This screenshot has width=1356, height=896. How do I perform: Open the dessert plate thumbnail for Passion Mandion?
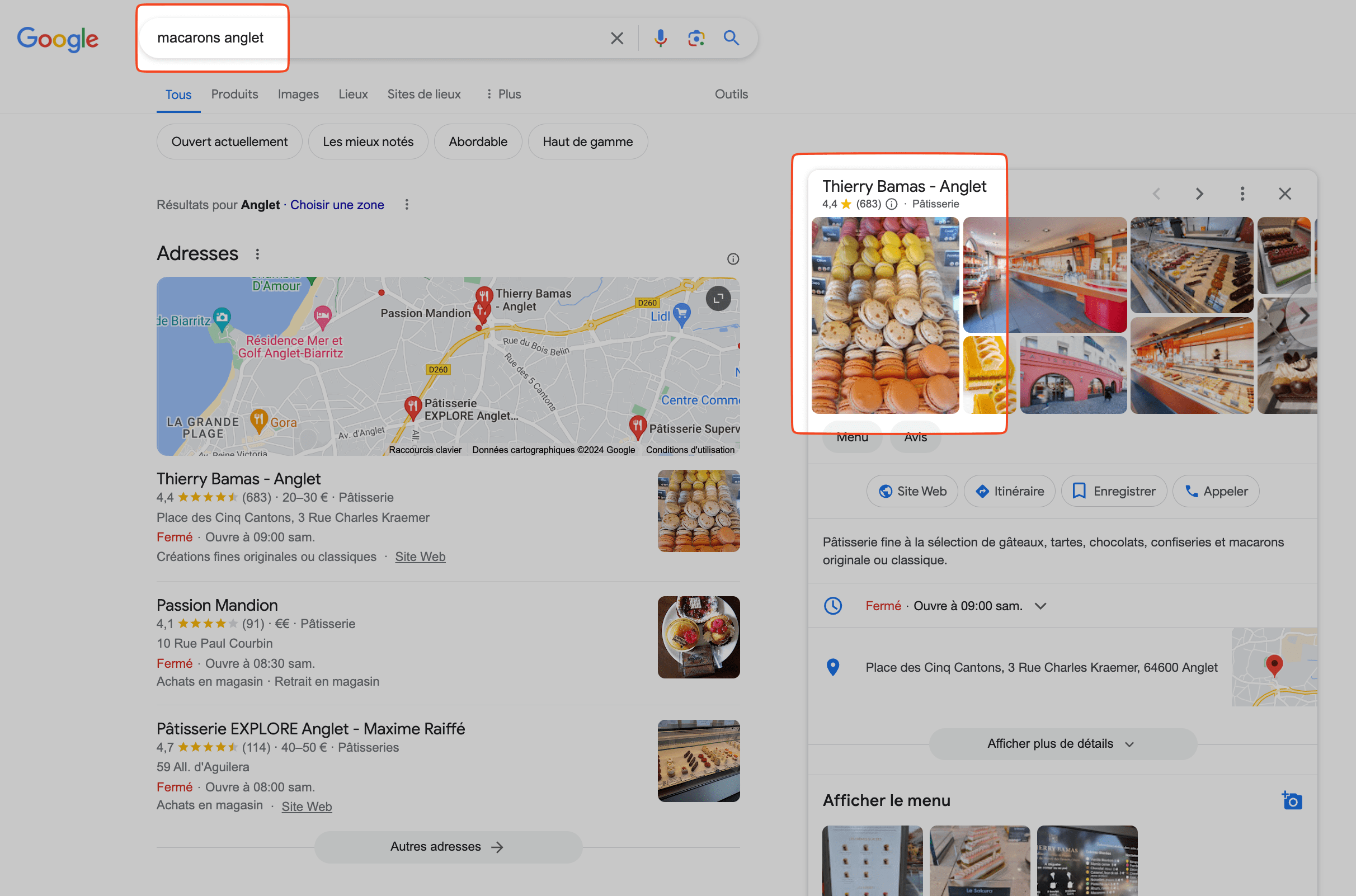tap(698, 637)
